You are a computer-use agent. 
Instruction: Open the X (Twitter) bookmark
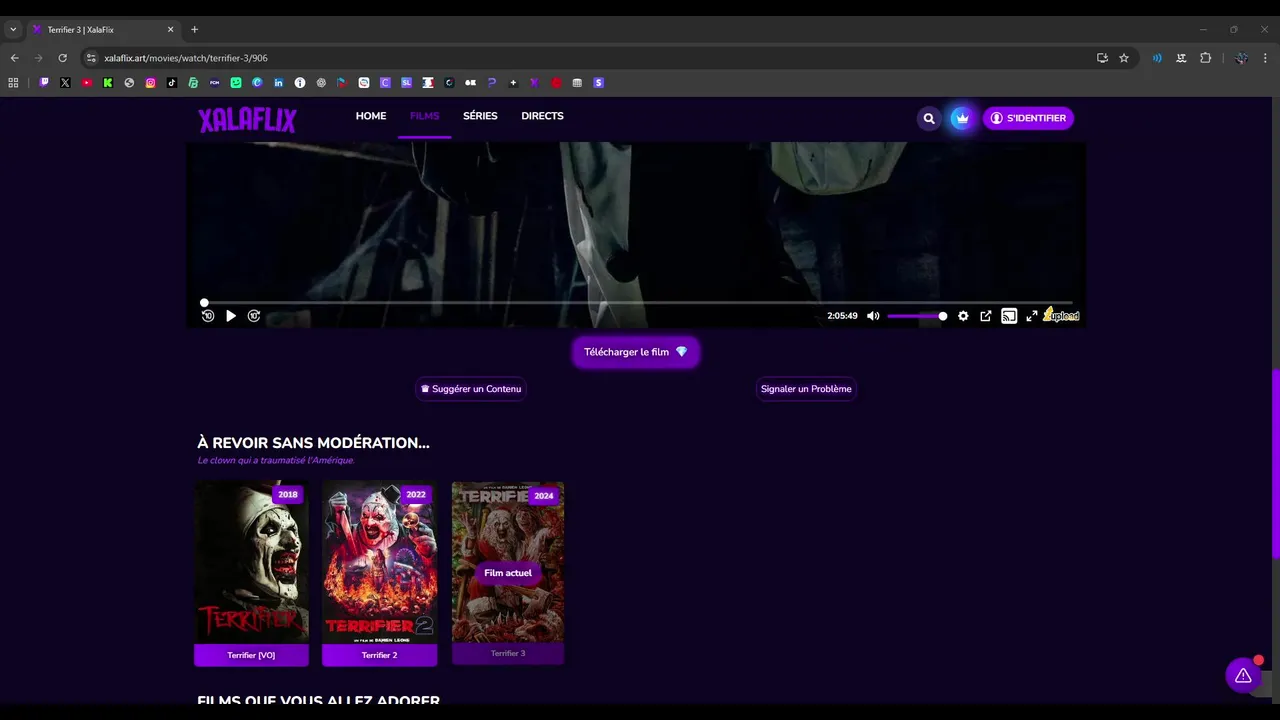pos(65,83)
